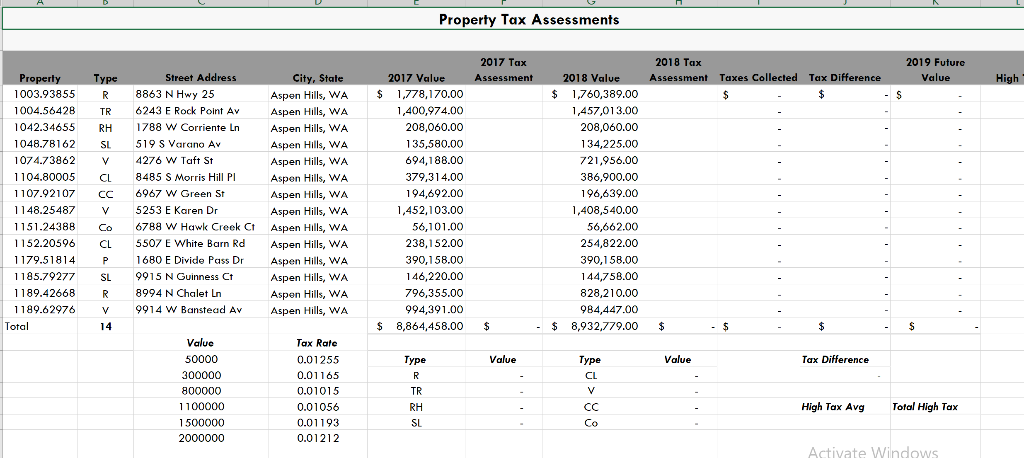1024x458 pixels.
Task: Select address 9914 W Banstead Av
Action: (189, 310)
